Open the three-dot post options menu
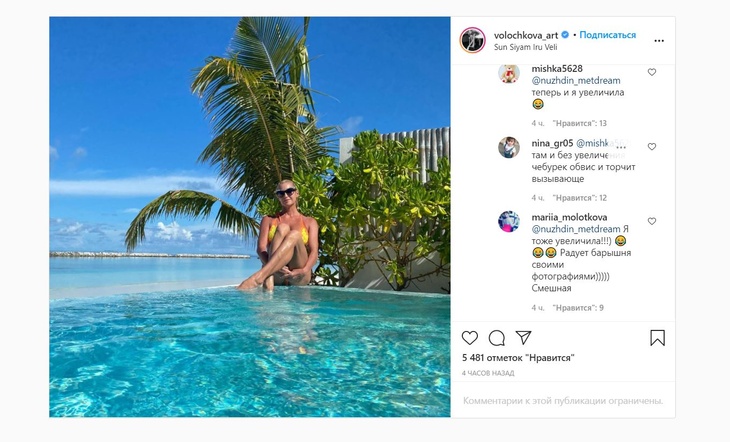 [x=658, y=41]
